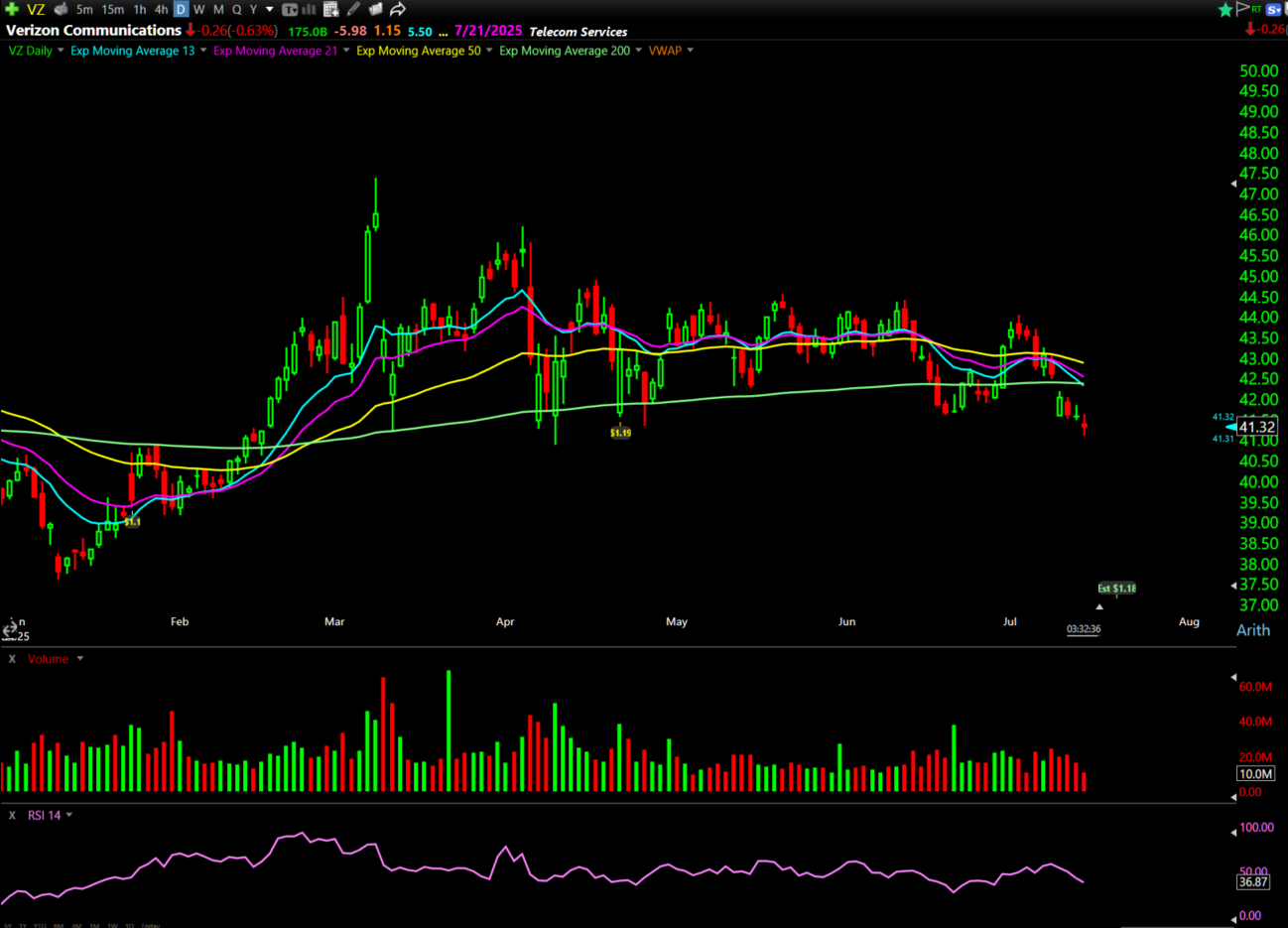Image resolution: width=1288 pixels, height=928 pixels.
Task: Switch to the 4h timeframe
Action: click(161, 9)
